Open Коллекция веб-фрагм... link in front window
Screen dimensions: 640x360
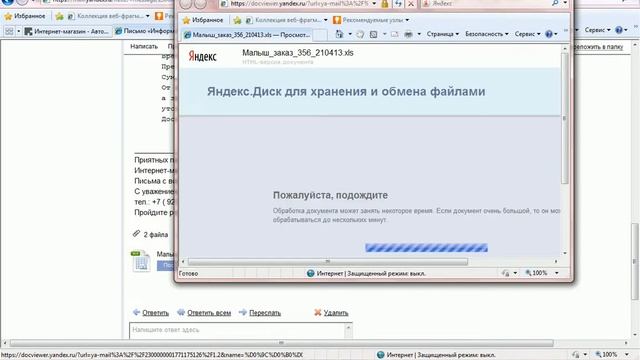[x=283, y=20]
